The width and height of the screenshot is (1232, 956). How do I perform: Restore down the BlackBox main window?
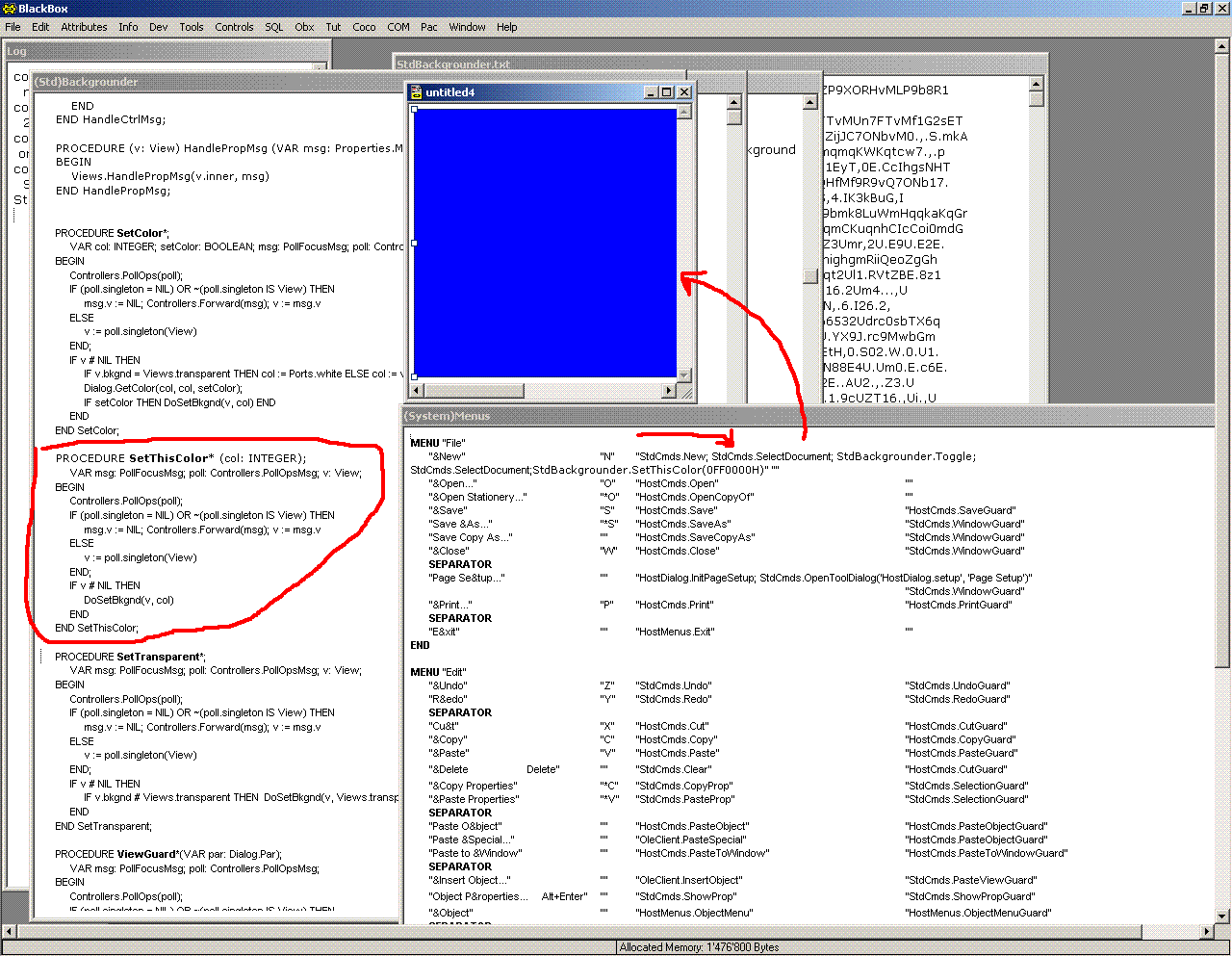tap(1203, 9)
